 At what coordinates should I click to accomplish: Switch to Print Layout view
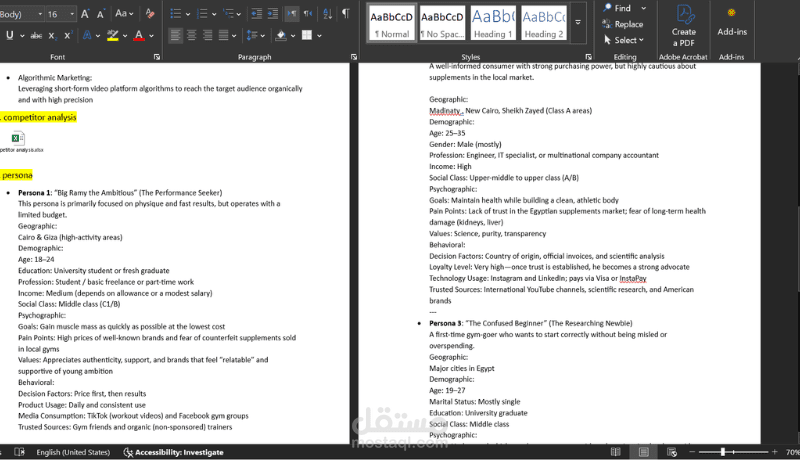click(644, 452)
